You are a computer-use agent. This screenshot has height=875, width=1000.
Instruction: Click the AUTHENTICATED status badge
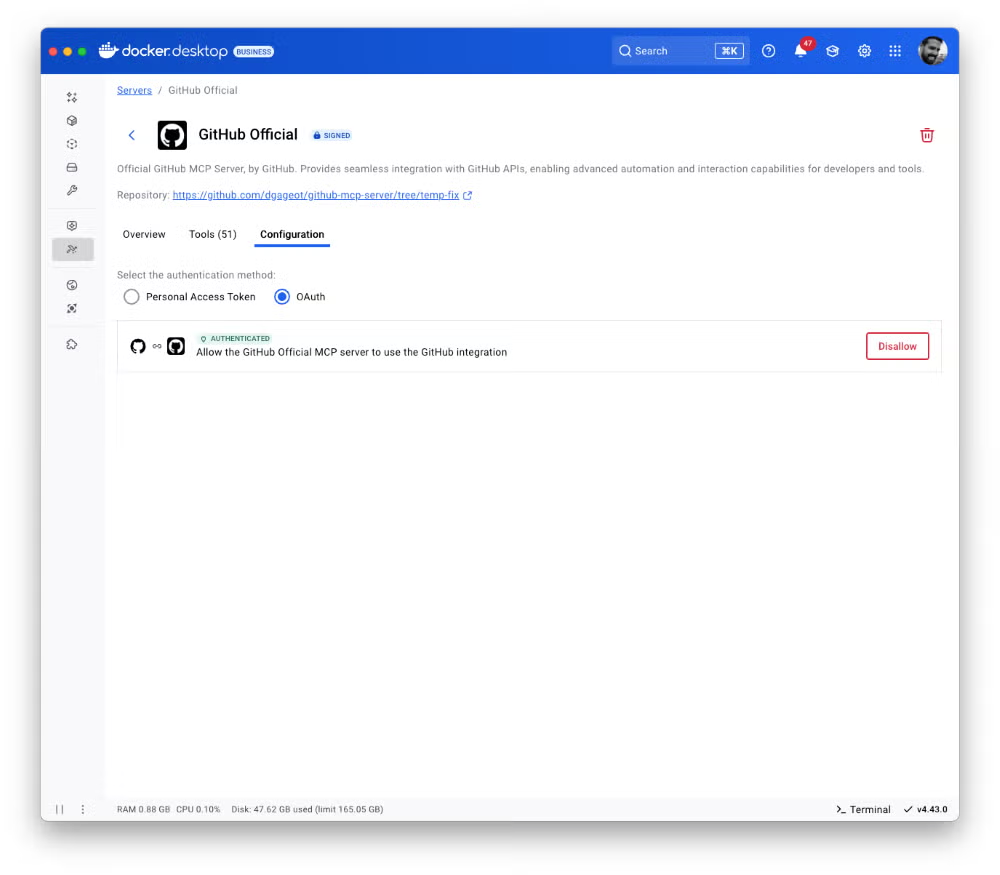point(235,339)
